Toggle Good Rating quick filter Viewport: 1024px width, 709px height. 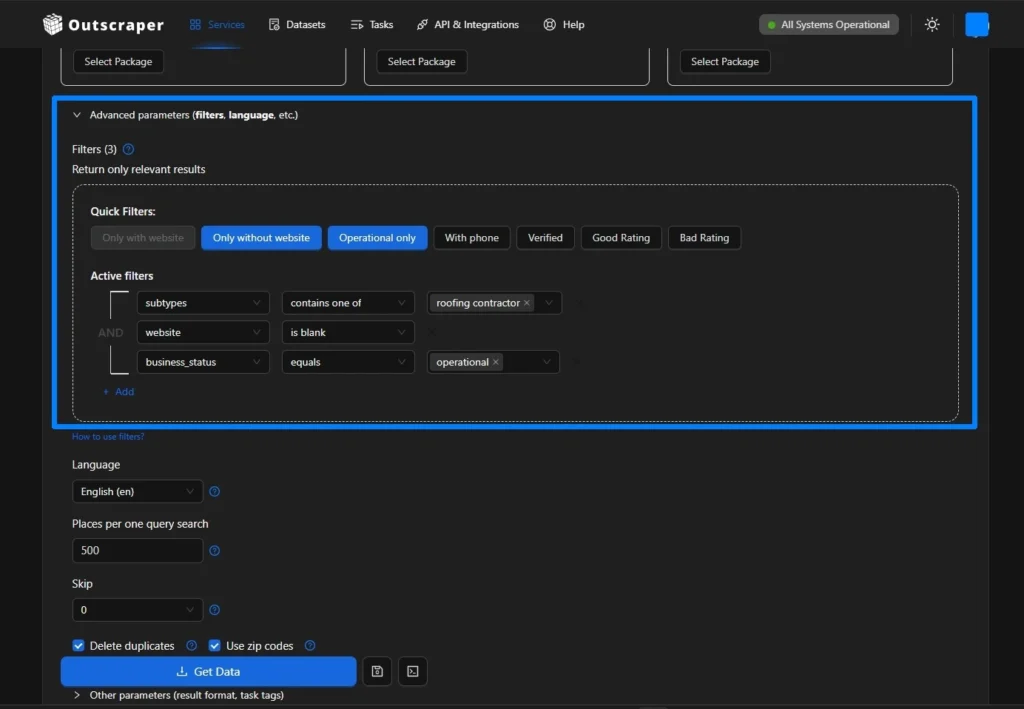(x=621, y=238)
